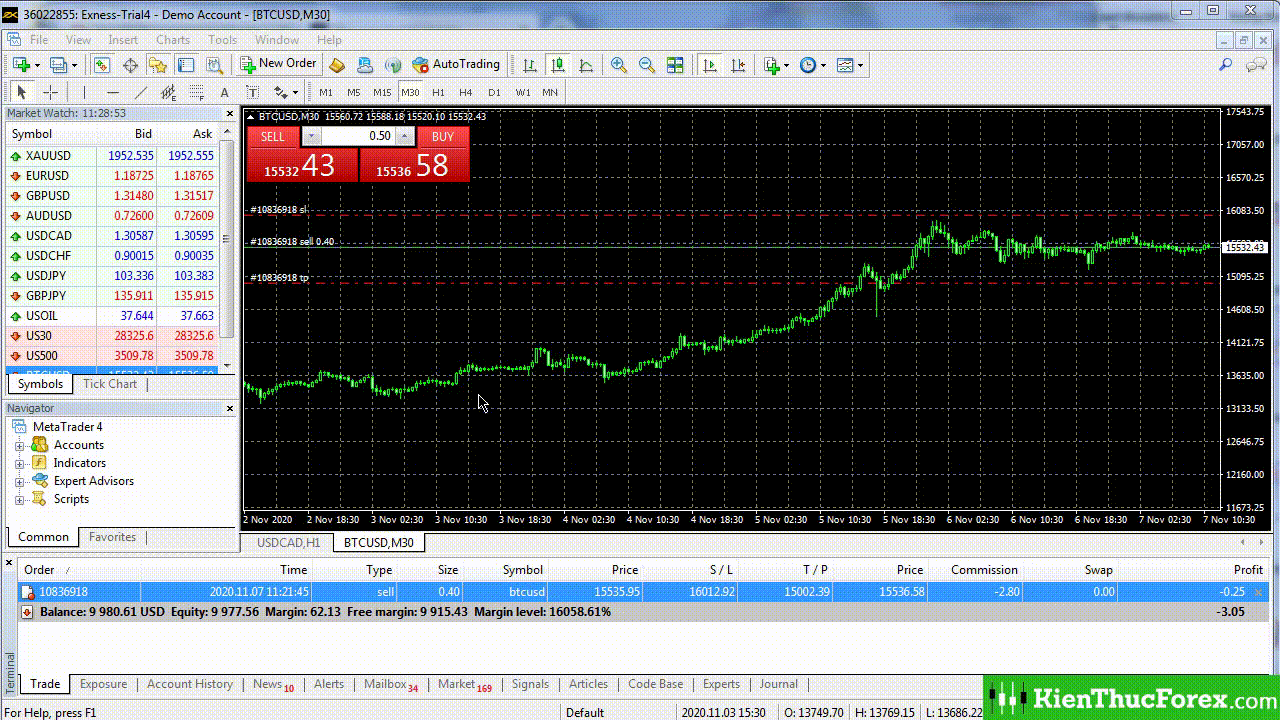This screenshot has height=720, width=1280.
Task: Toggle the Market Watch panel icon
Action: (x=102, y=65)
